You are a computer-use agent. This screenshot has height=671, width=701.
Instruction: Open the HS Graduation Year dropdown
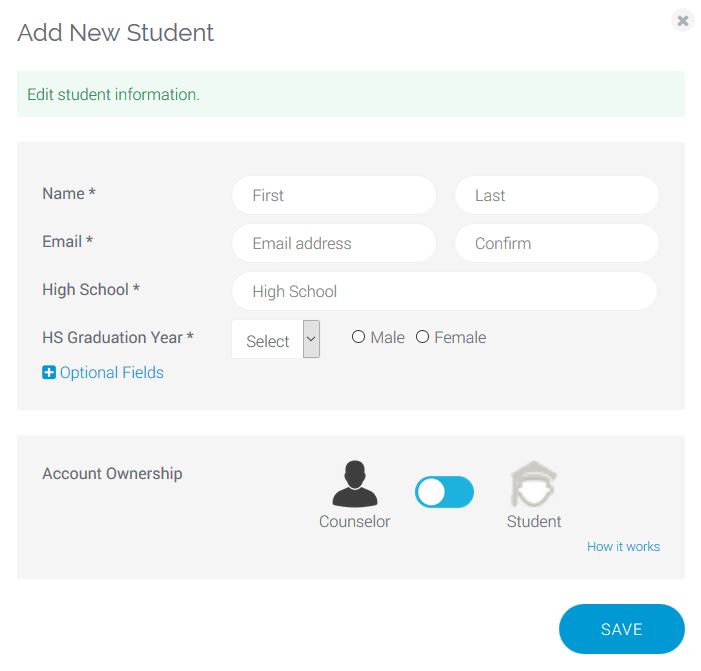(x=276, y=339)
